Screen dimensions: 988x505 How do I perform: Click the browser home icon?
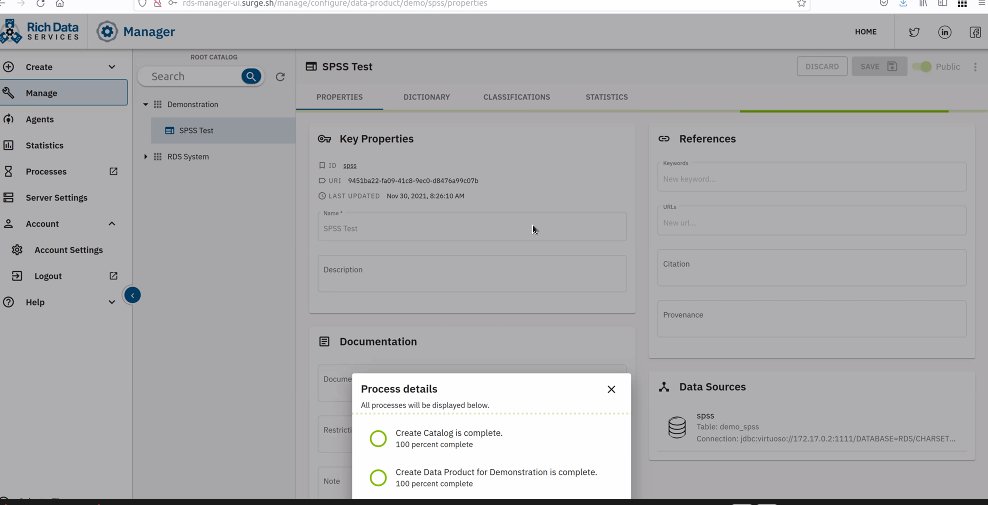60,3
